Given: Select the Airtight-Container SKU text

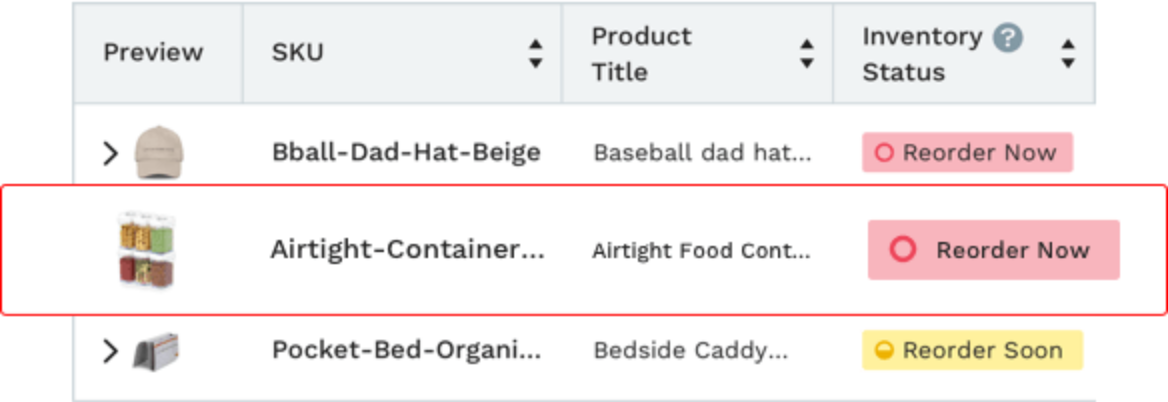Looking at the screenshot, I should tap(407, 249).
